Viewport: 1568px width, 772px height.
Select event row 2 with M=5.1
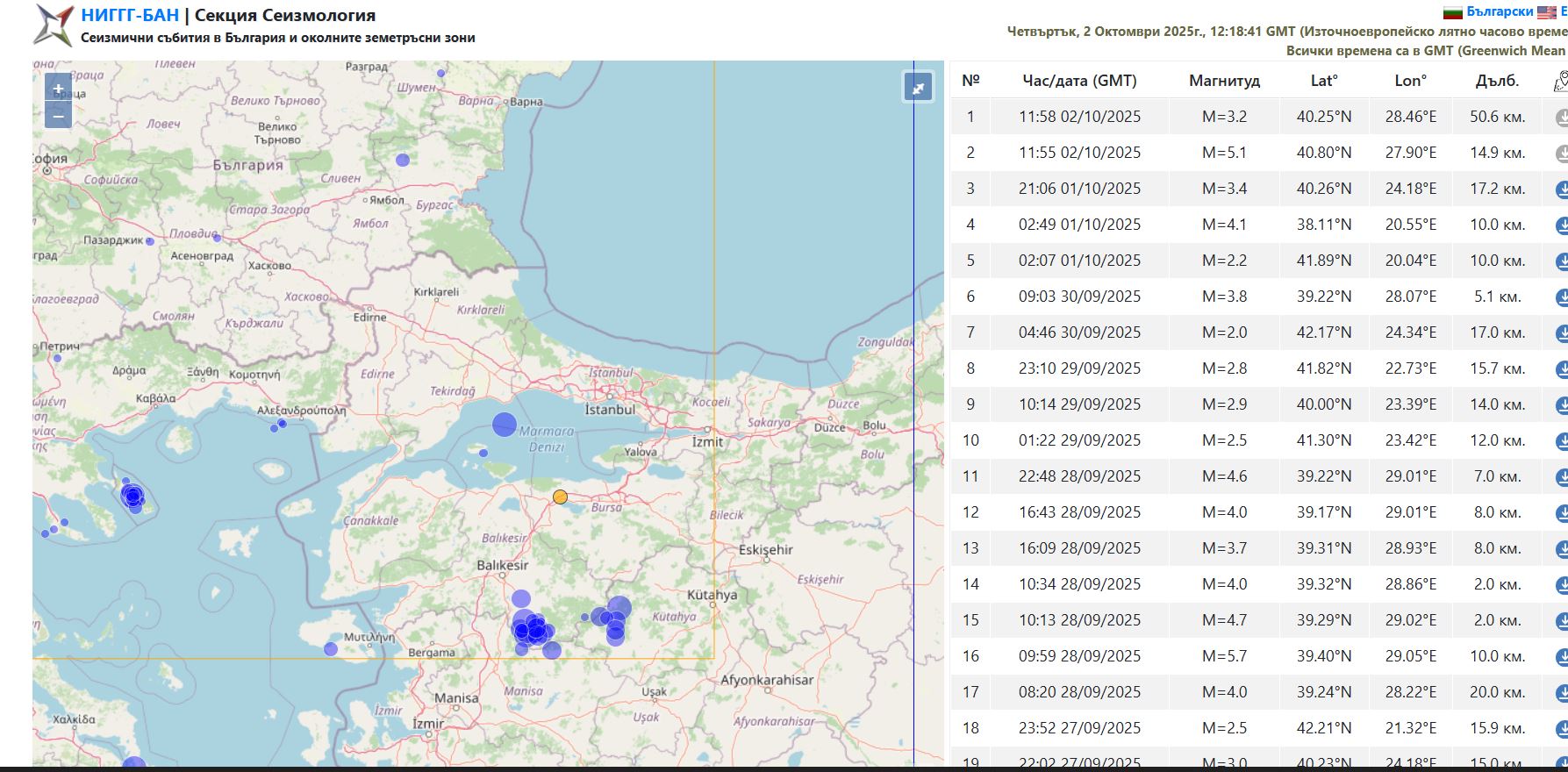pyautogui.click(x=1224, y=153)
